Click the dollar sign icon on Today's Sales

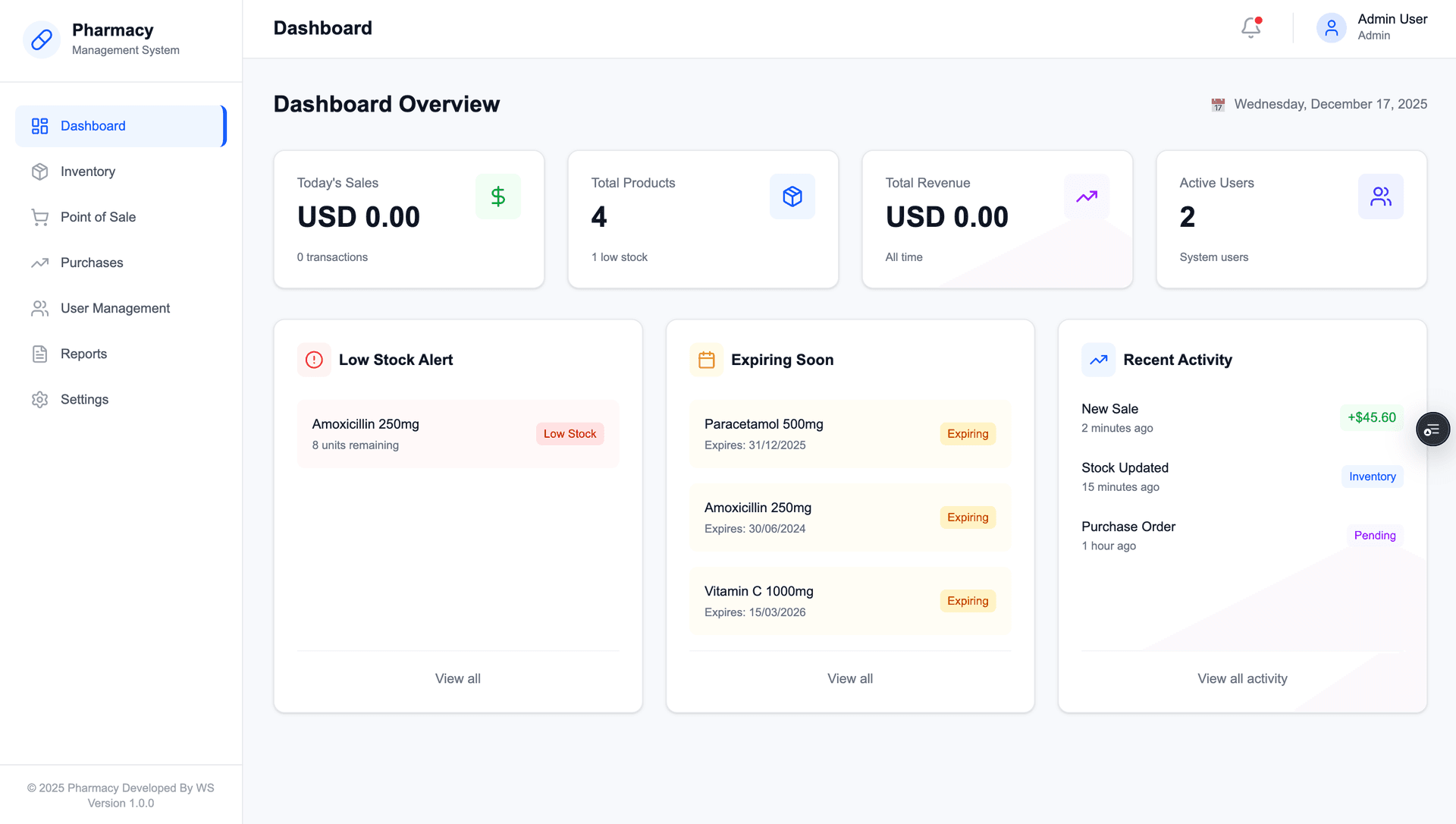click(497, 197)
